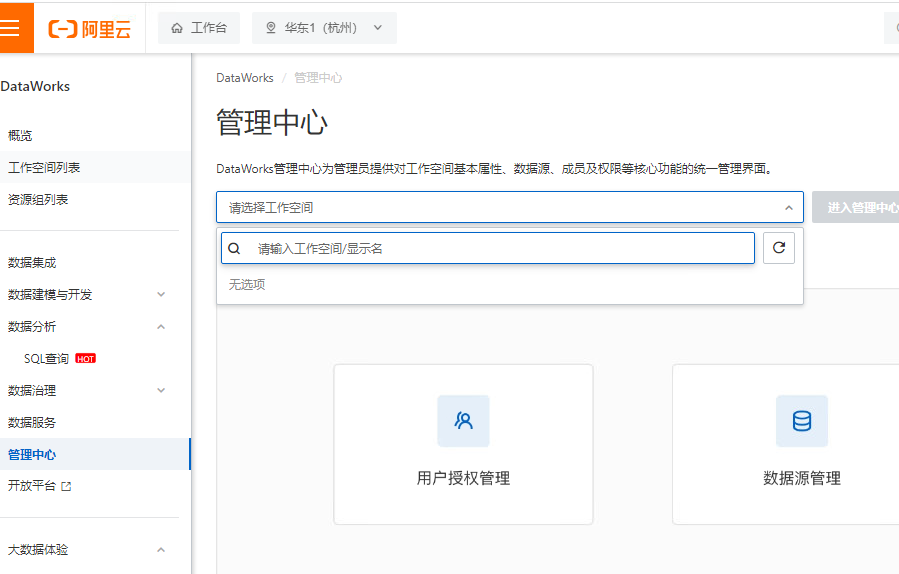Click the 管理中心 breadcrumb
Viewport: 899px width, 574px height.
(x=318, y=78)
